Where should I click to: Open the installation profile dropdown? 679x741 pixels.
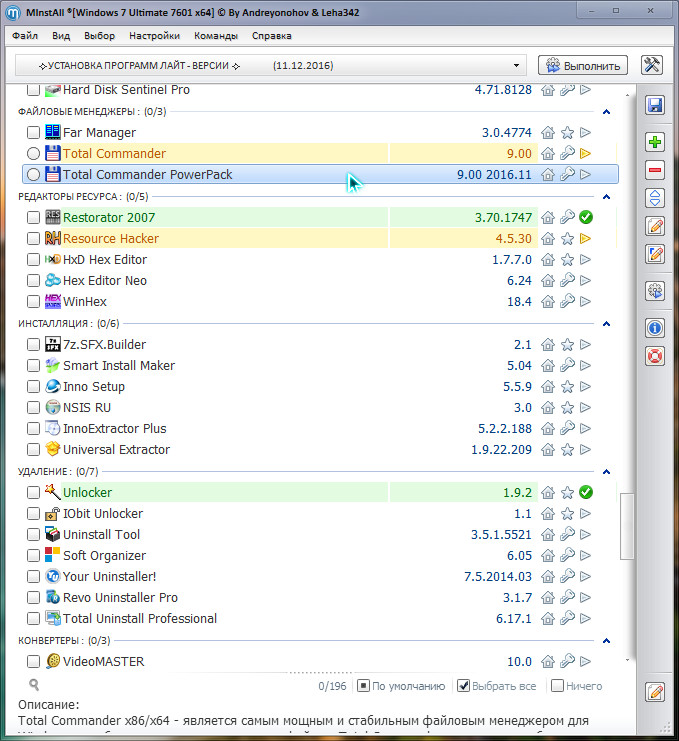tap(270, 66)
